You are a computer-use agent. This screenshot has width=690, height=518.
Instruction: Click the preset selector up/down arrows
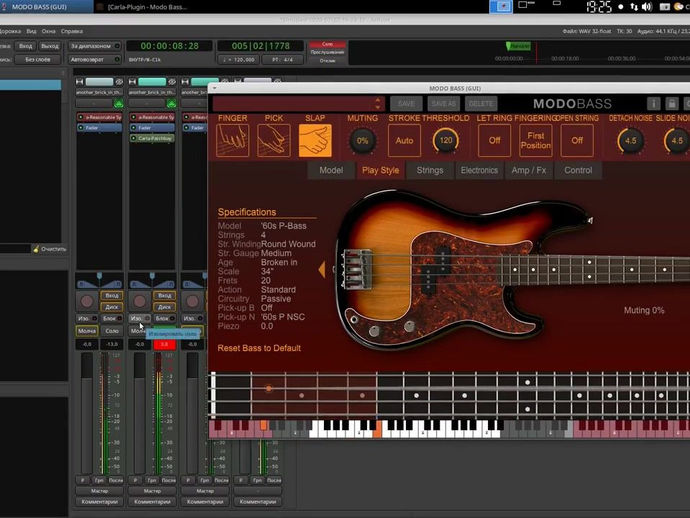pyautogui.click(x=378, y=104)
